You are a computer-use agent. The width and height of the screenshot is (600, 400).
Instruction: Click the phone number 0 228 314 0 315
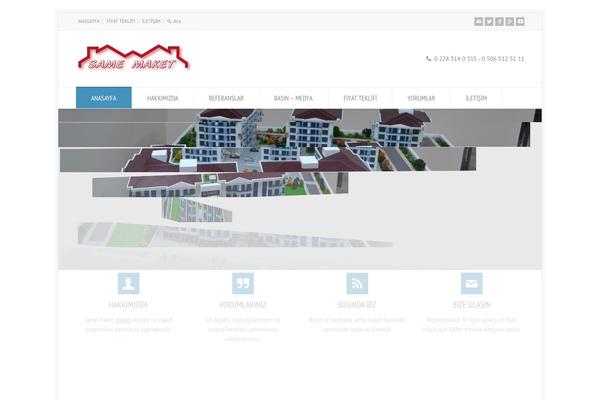click(455, 59)
